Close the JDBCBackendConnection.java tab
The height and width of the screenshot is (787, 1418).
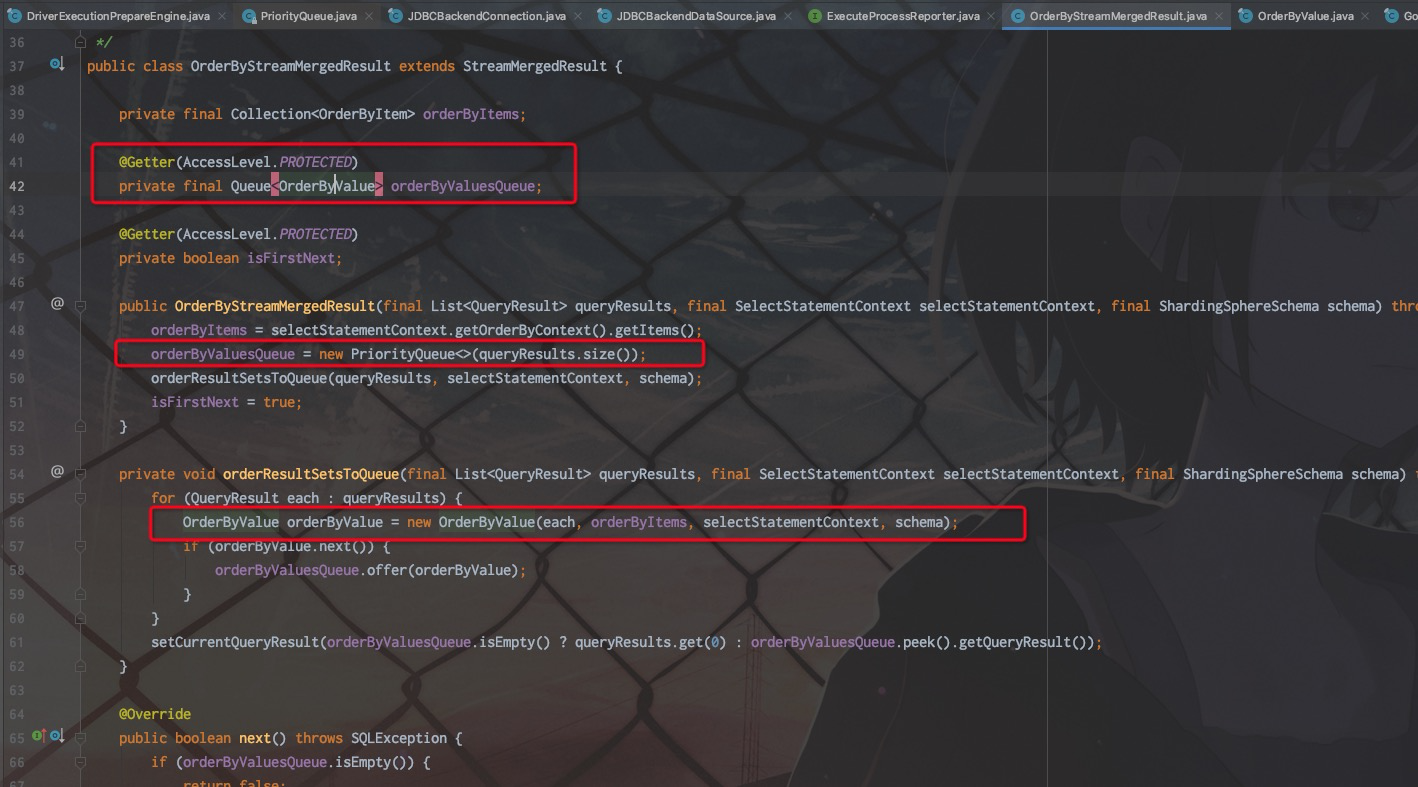pos(576,16)
